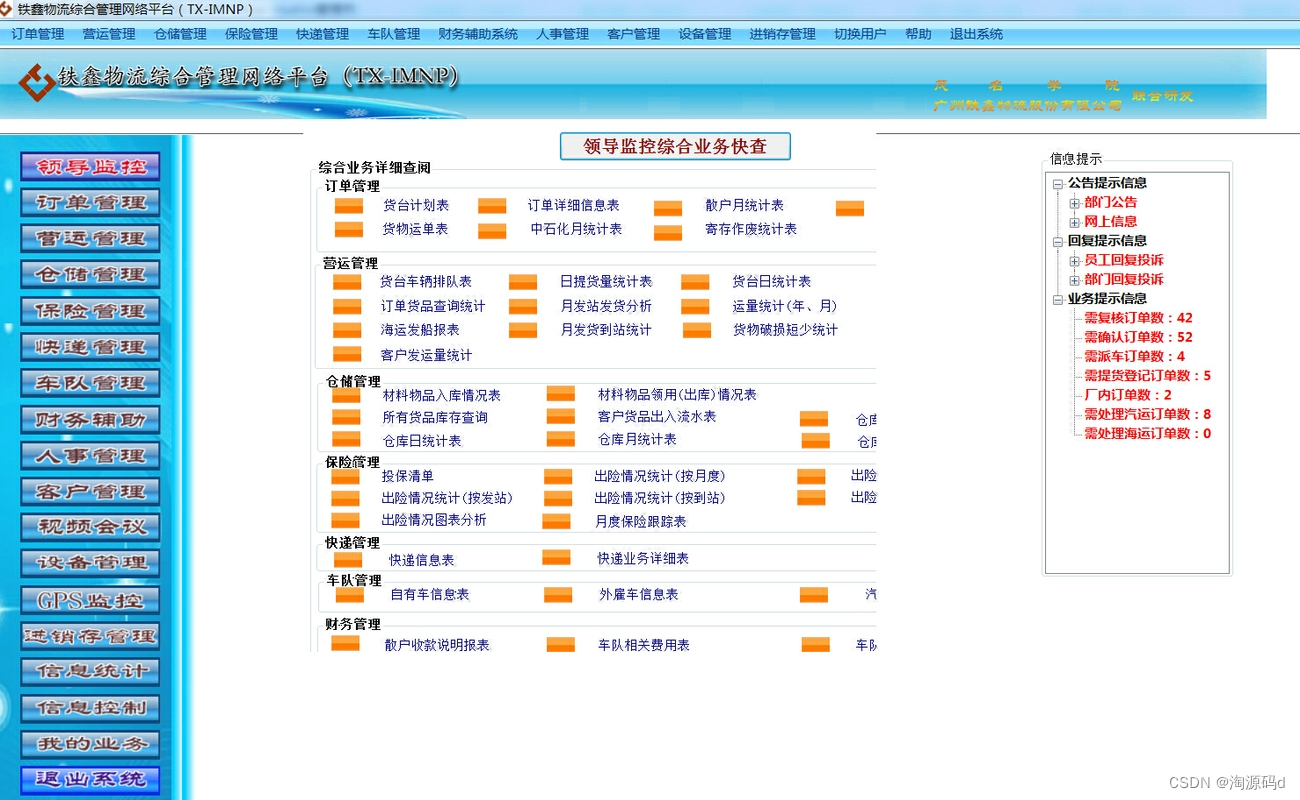Click the orange icon beside 快递信息表

[x=348, y=560]
